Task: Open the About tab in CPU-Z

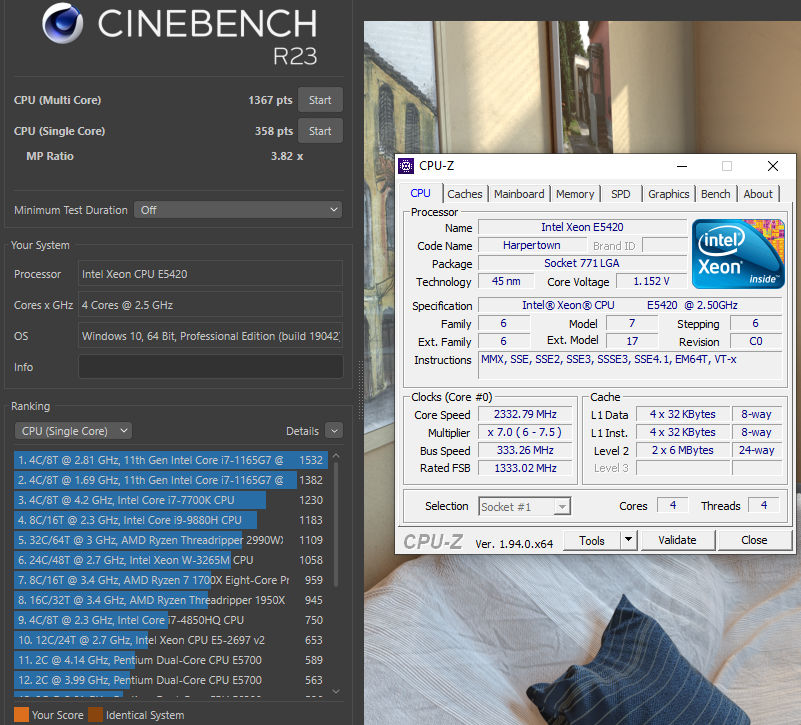Action: (x=758, y=194)
